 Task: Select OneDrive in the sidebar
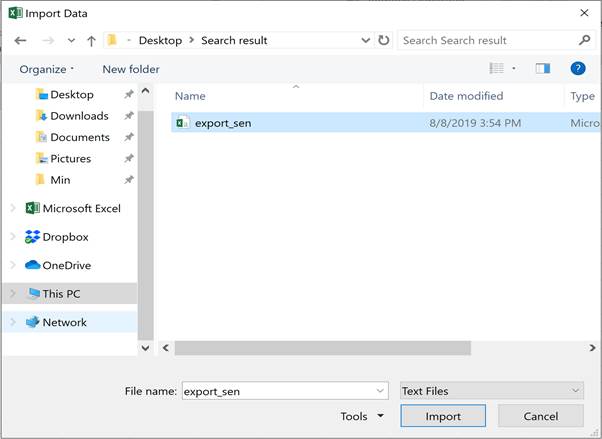[x=66, y=265]
